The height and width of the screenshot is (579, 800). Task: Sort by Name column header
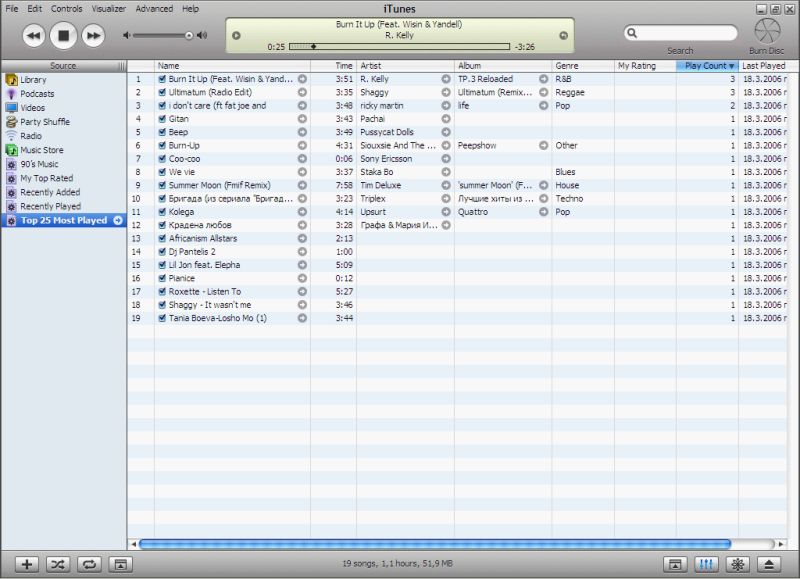[232, 66]
